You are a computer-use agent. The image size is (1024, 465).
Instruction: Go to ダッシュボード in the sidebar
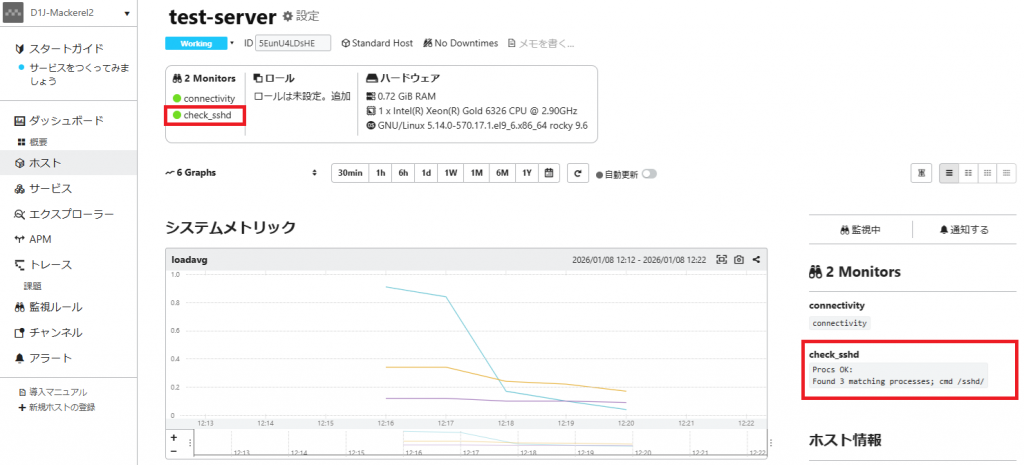click(x=64, y=121)
